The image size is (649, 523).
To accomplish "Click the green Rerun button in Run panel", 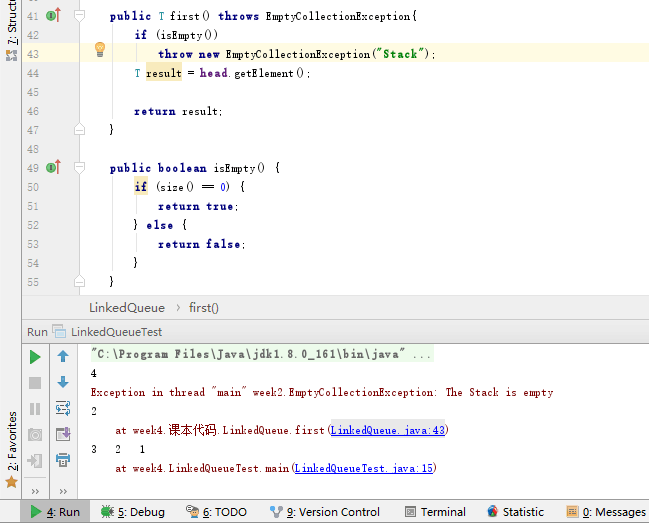I will coord(35,357).
